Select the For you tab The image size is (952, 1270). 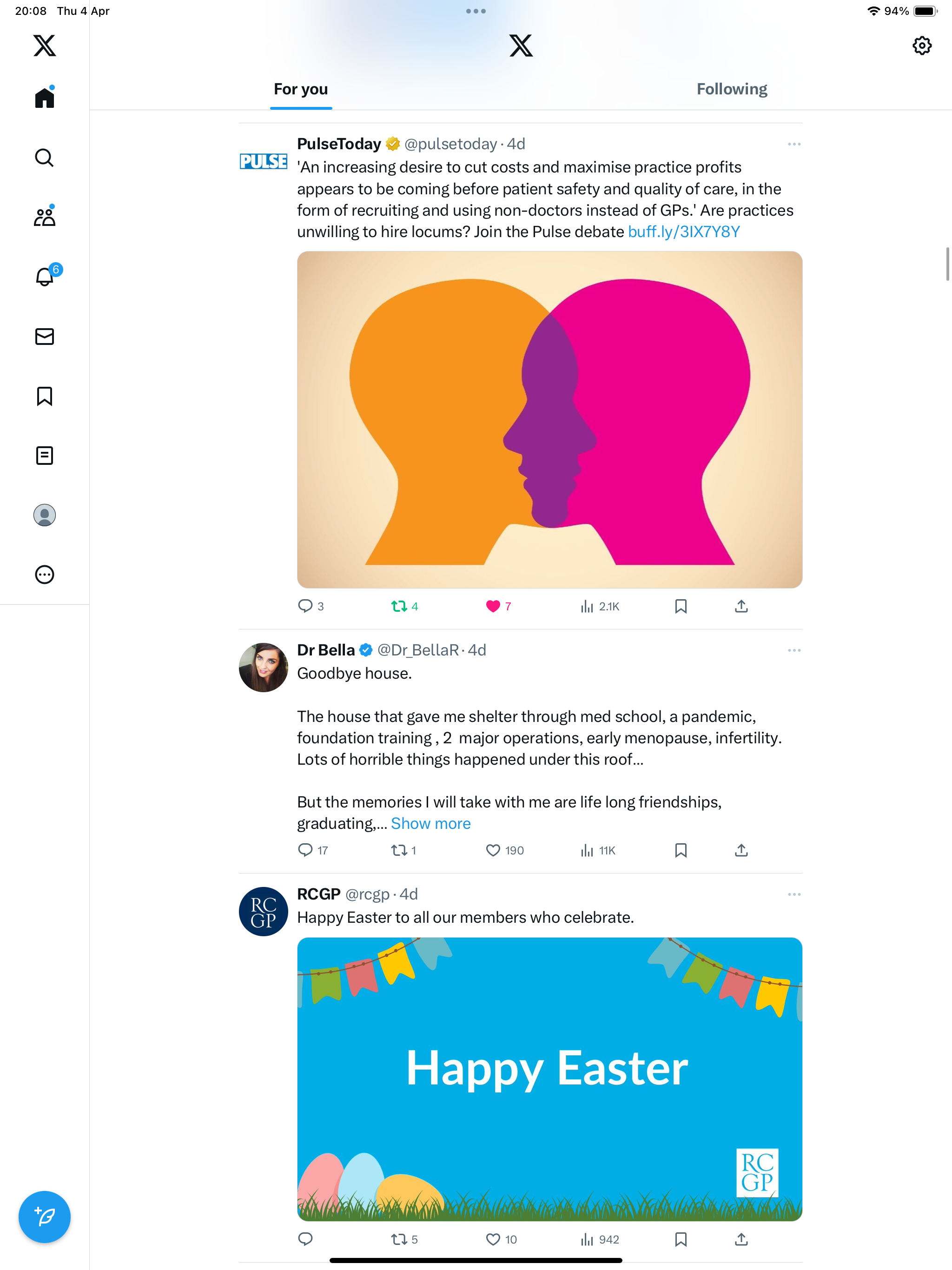pos(301,89)
